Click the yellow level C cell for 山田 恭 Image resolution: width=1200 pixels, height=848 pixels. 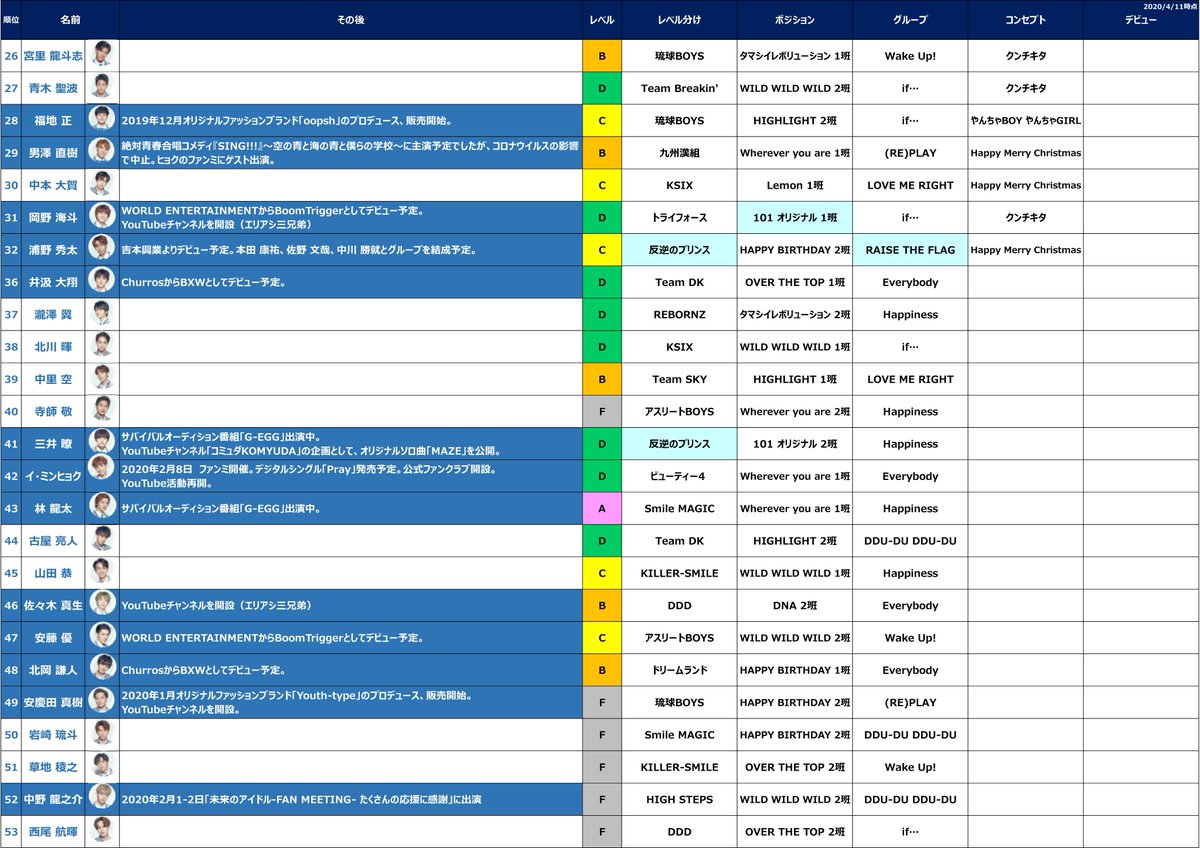(x=602, y=573)
